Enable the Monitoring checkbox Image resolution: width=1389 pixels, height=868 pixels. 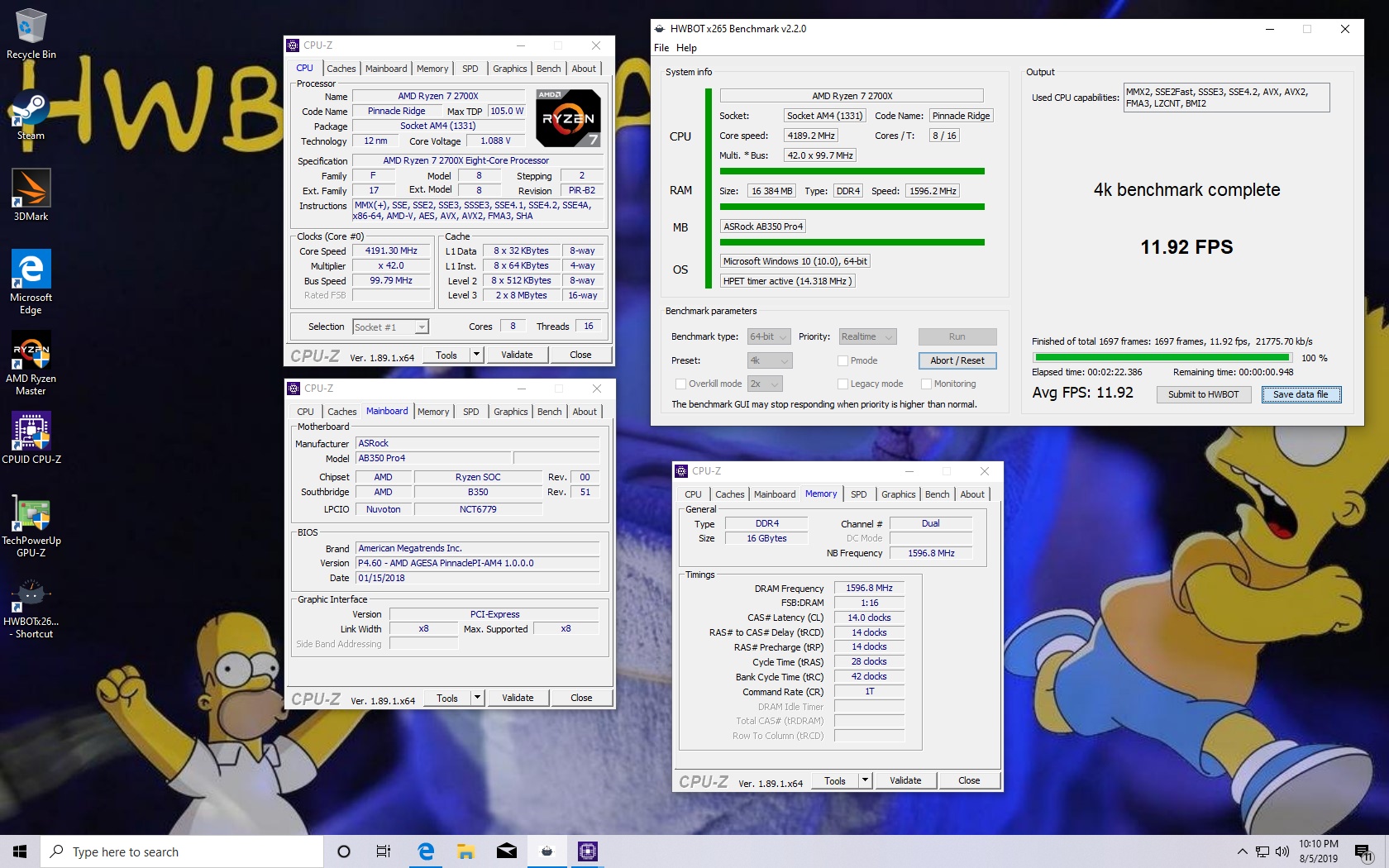tap(926, 384)
